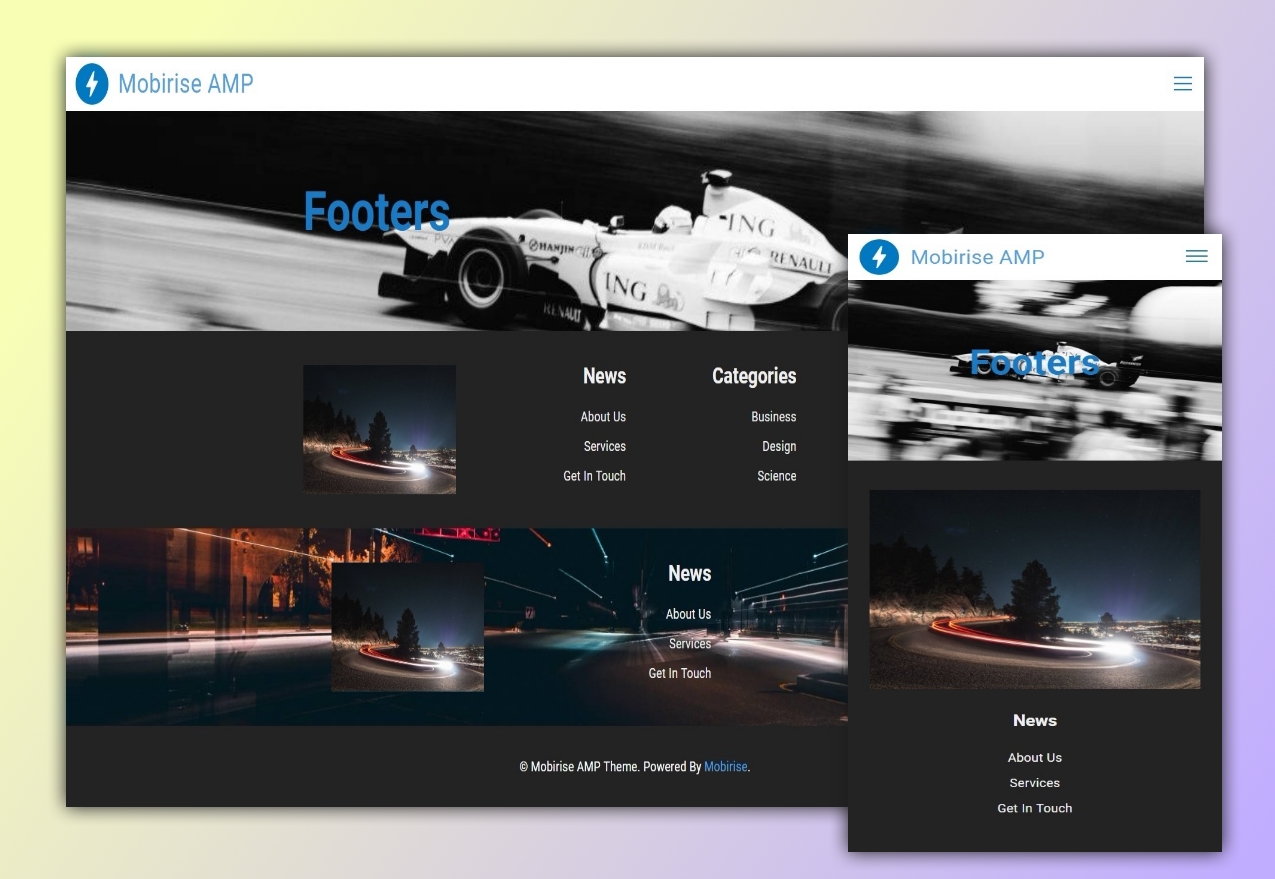
Task: Select the Mobirise AMP title in mobile preview
Action: pyautogui.click(x=977, y=257)
